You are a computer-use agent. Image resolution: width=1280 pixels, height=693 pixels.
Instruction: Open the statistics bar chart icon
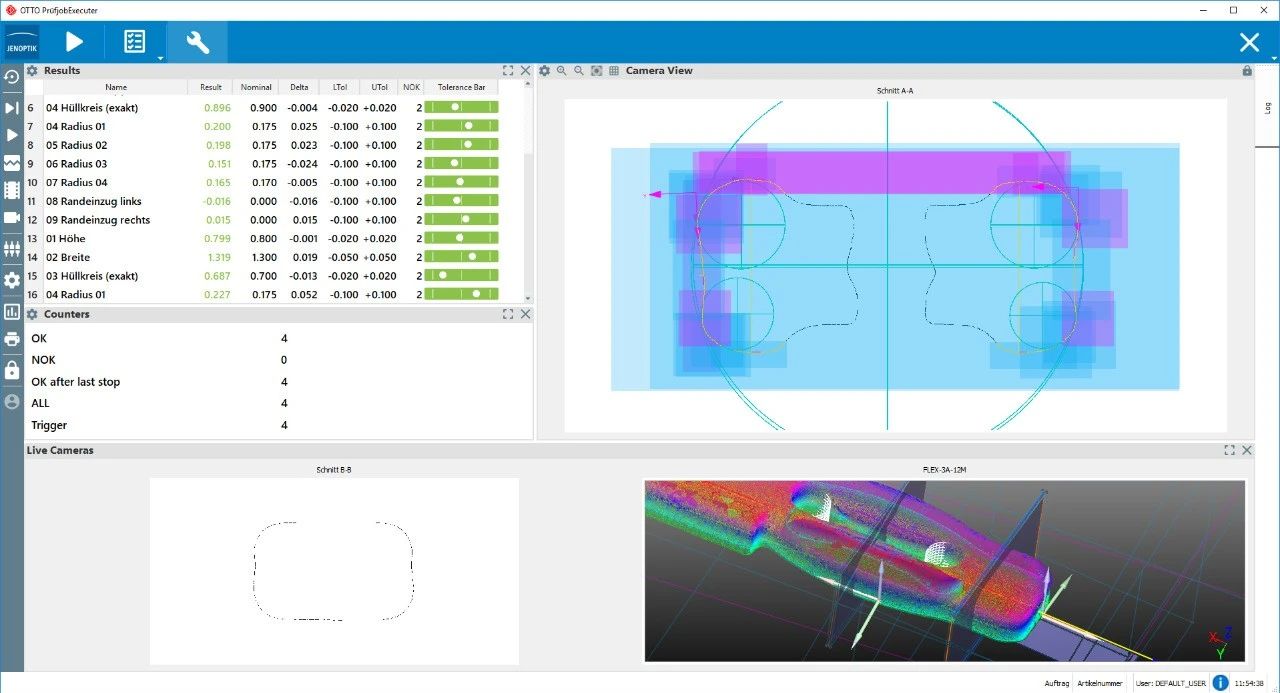tap(12, 312)
